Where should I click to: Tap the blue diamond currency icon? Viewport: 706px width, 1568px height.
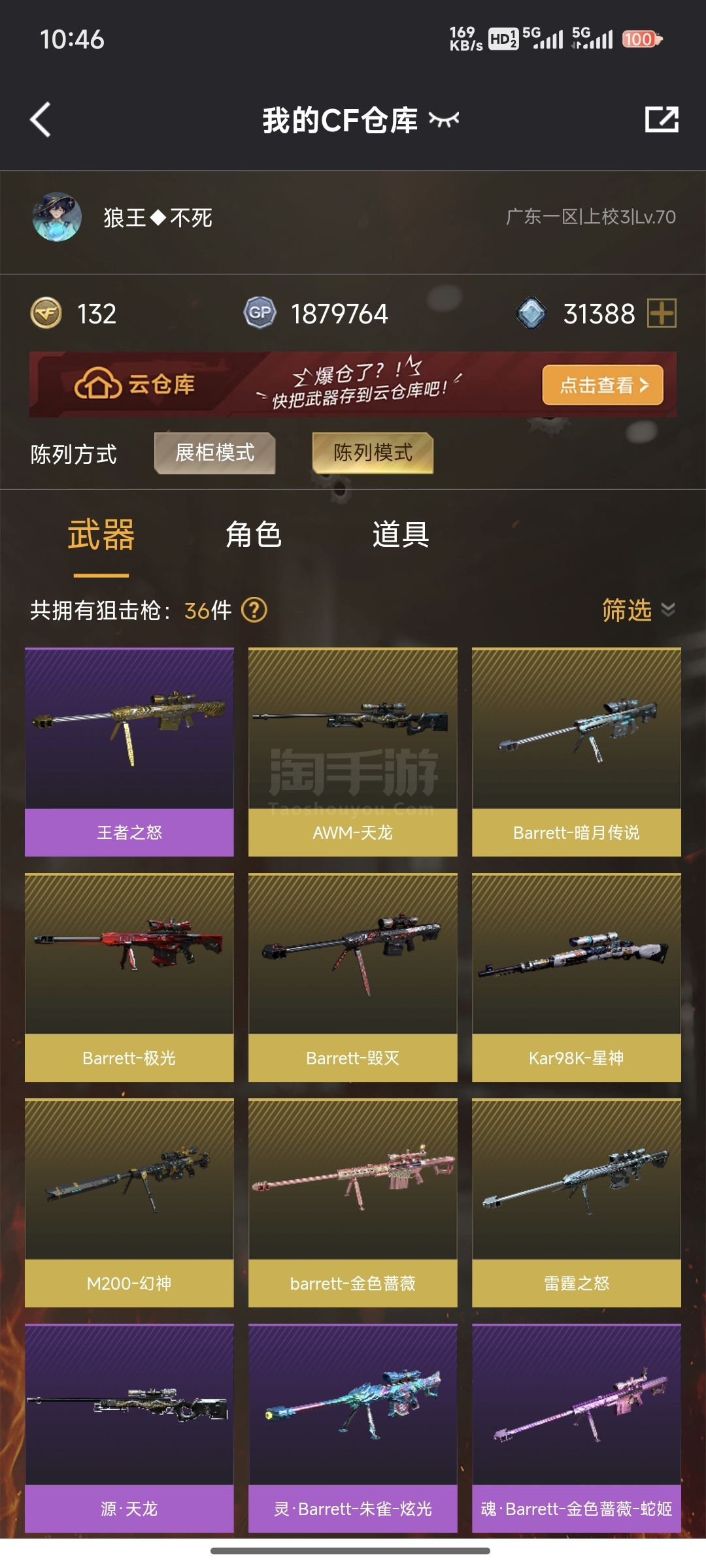click(x=531, y=313)
